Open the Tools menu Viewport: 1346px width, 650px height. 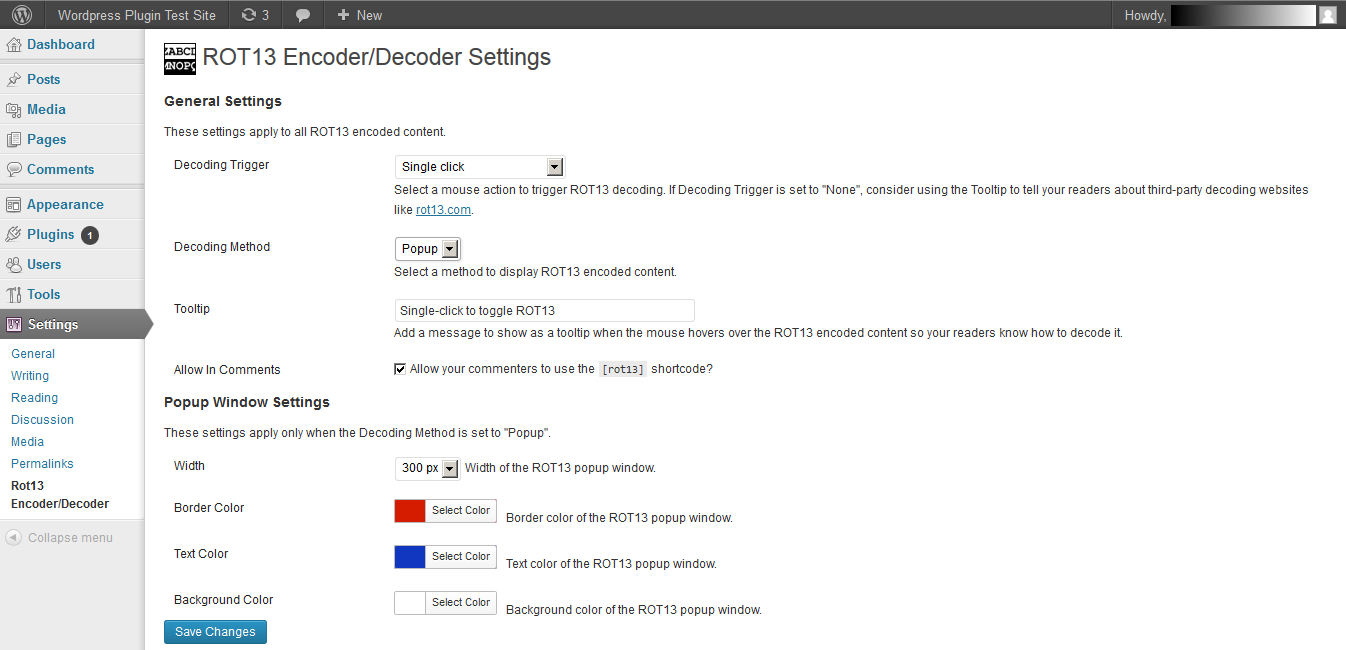point(44,294)
